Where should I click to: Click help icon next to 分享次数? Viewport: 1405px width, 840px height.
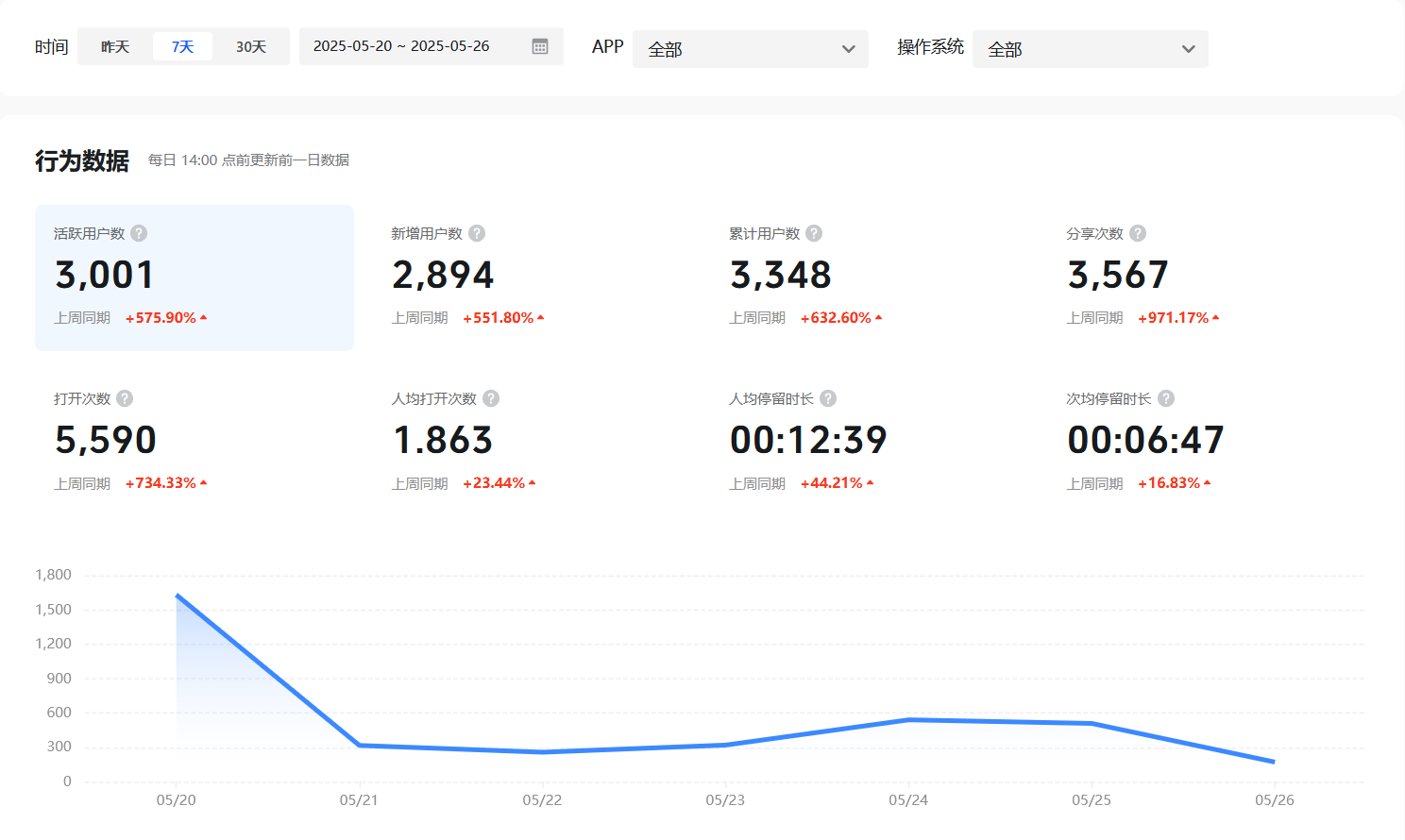click(1138, 233)
